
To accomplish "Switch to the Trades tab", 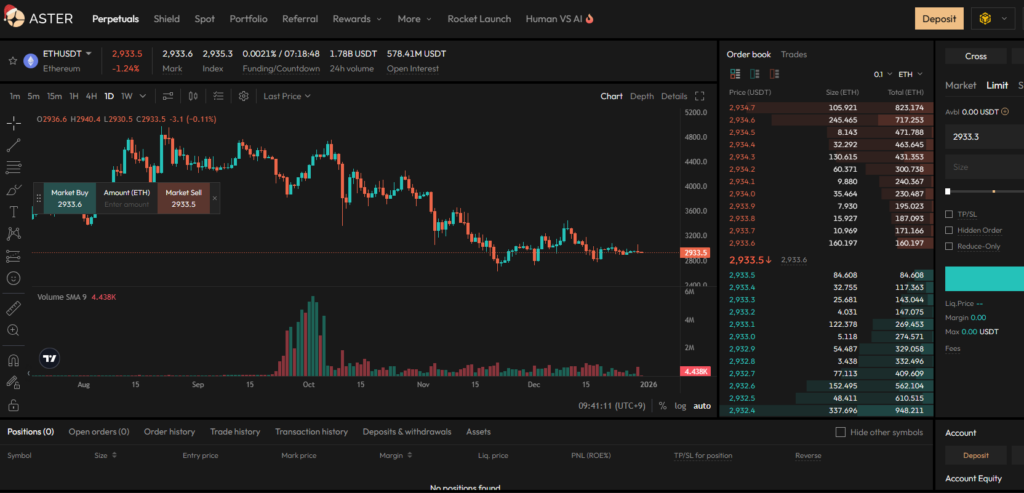I will [x=793, y=54].
